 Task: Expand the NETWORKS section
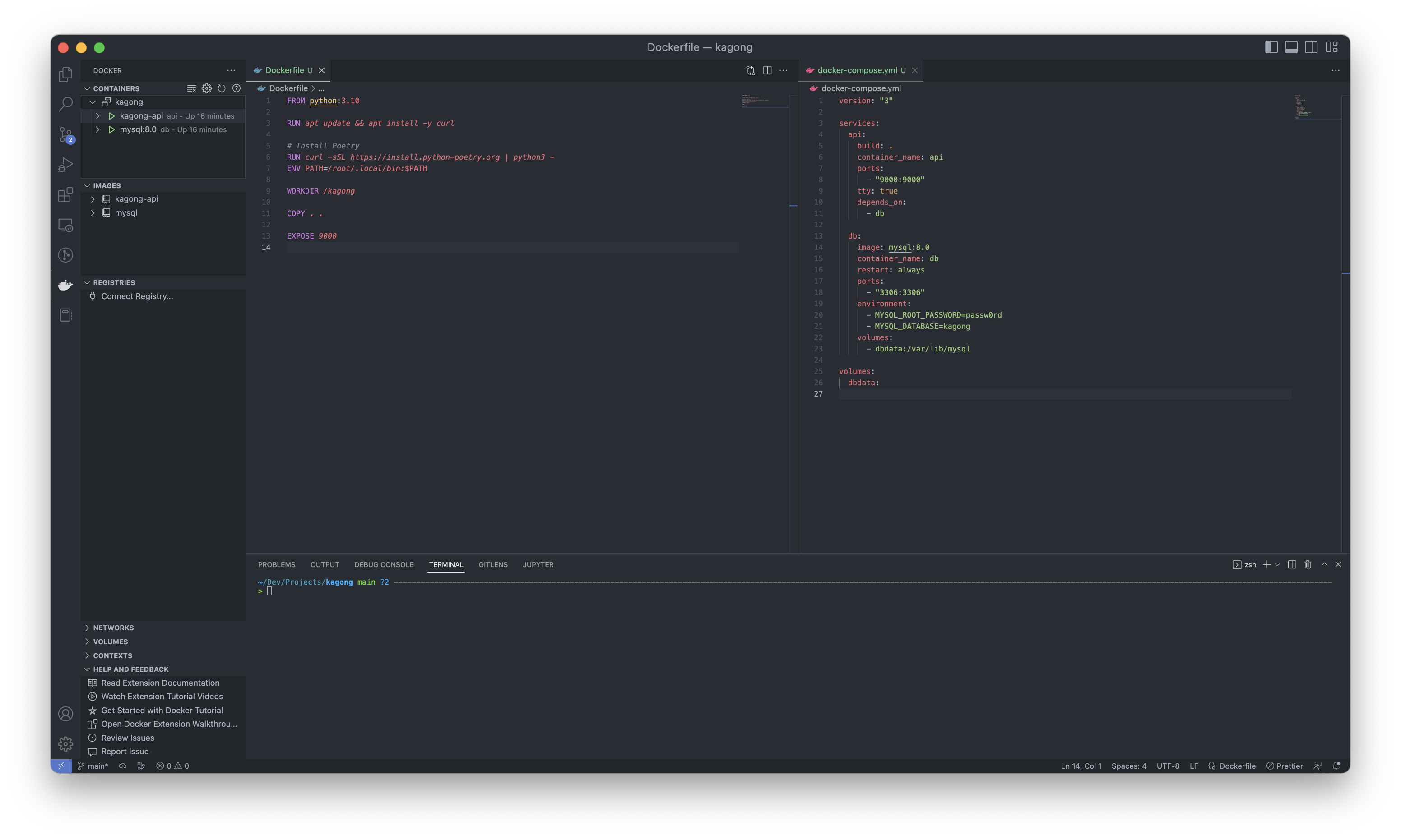click(88, 627)
